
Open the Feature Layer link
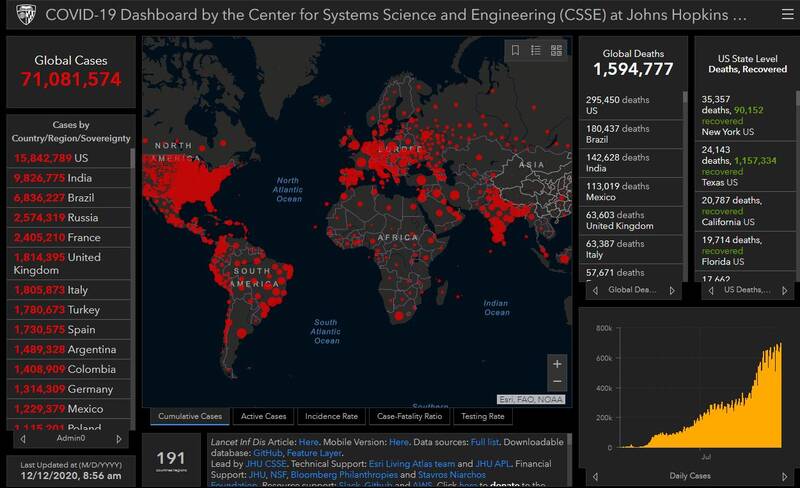314,453
